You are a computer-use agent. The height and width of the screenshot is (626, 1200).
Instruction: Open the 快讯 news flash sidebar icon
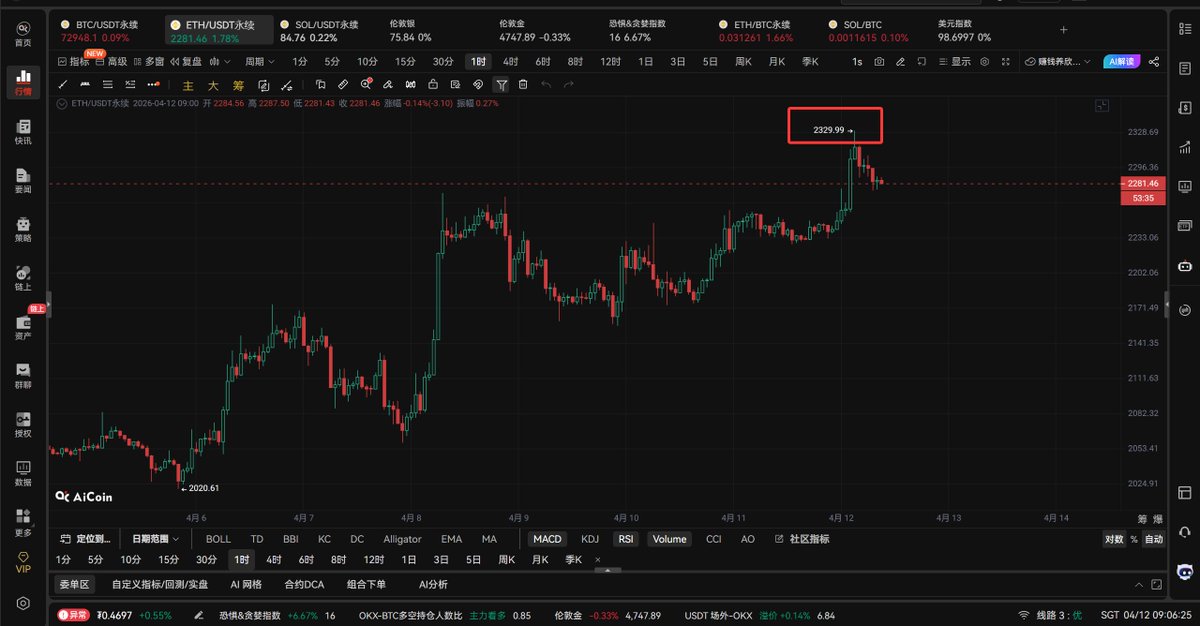coord(22,131)
